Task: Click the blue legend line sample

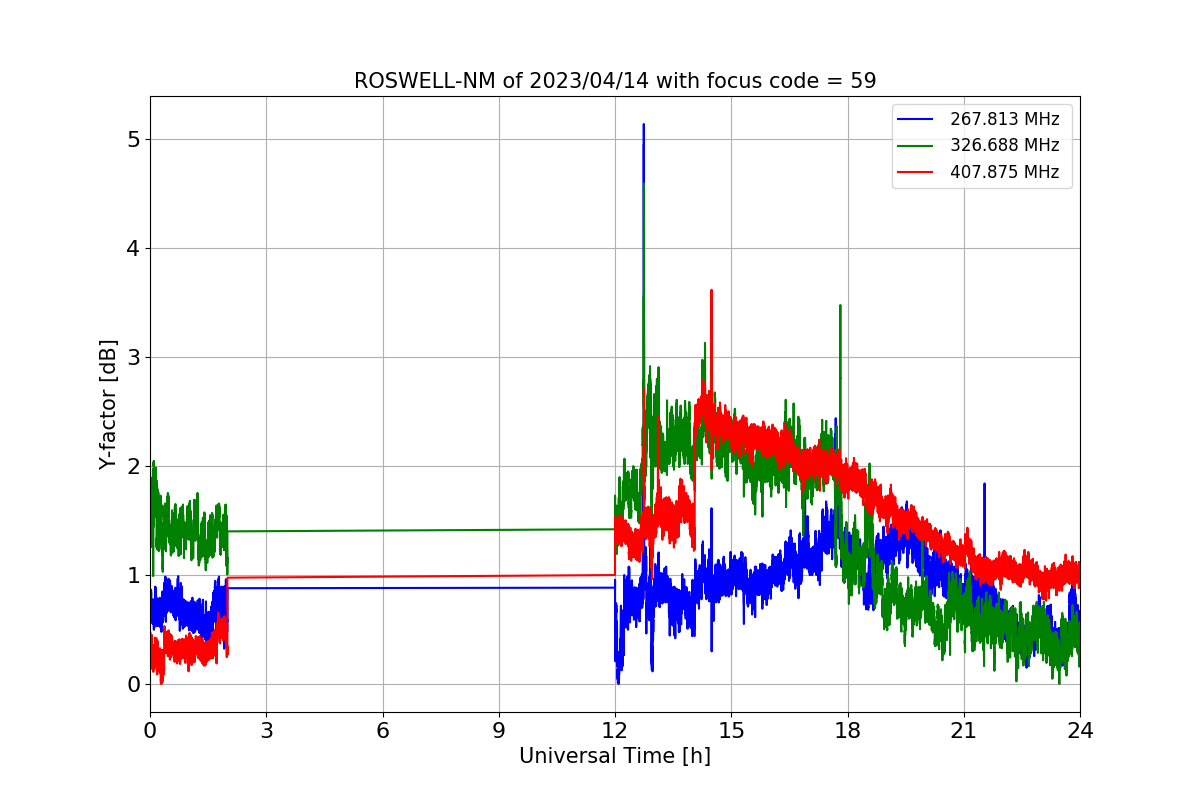Action: tap(915, 120)
